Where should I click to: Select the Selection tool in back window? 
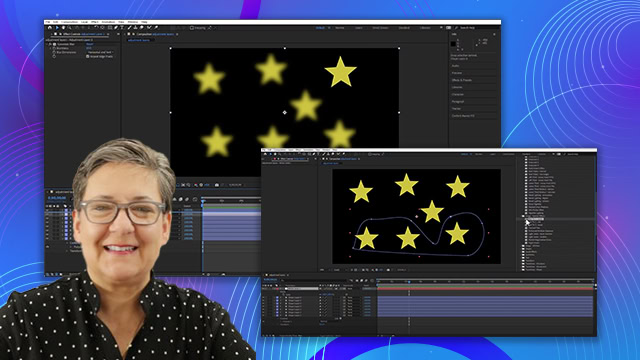(x=57, y=28)
